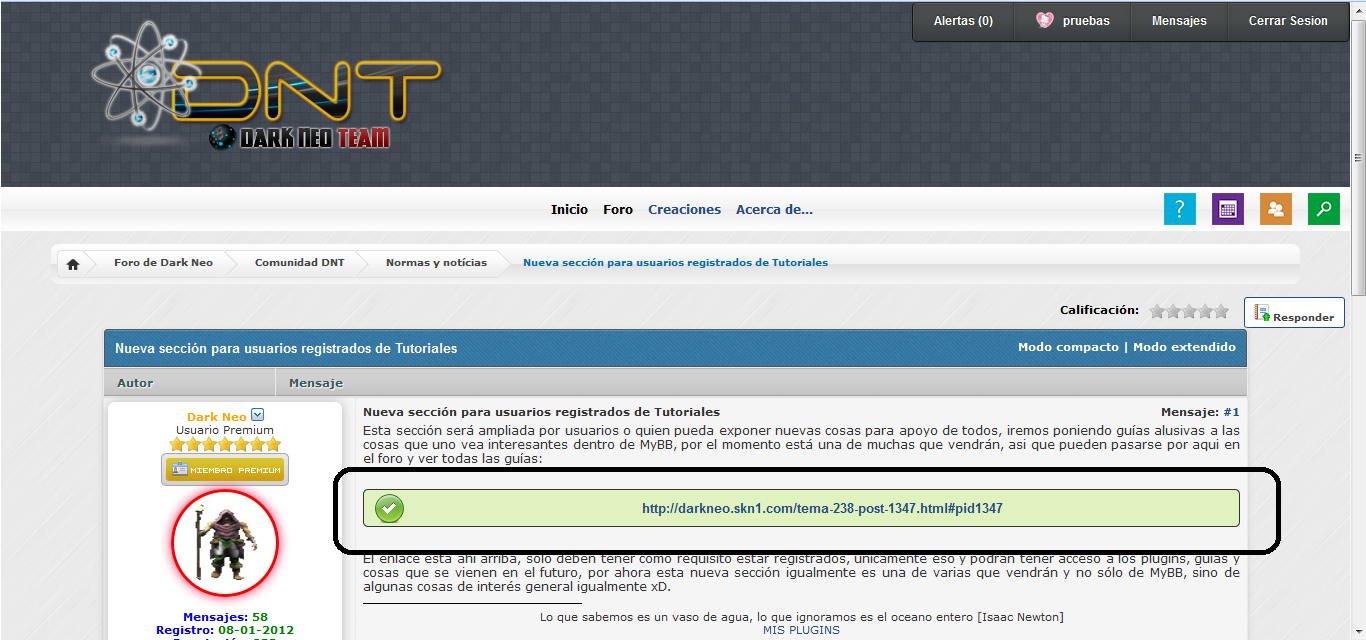Click the blue help question mark icon

(x=1179, y=209)
